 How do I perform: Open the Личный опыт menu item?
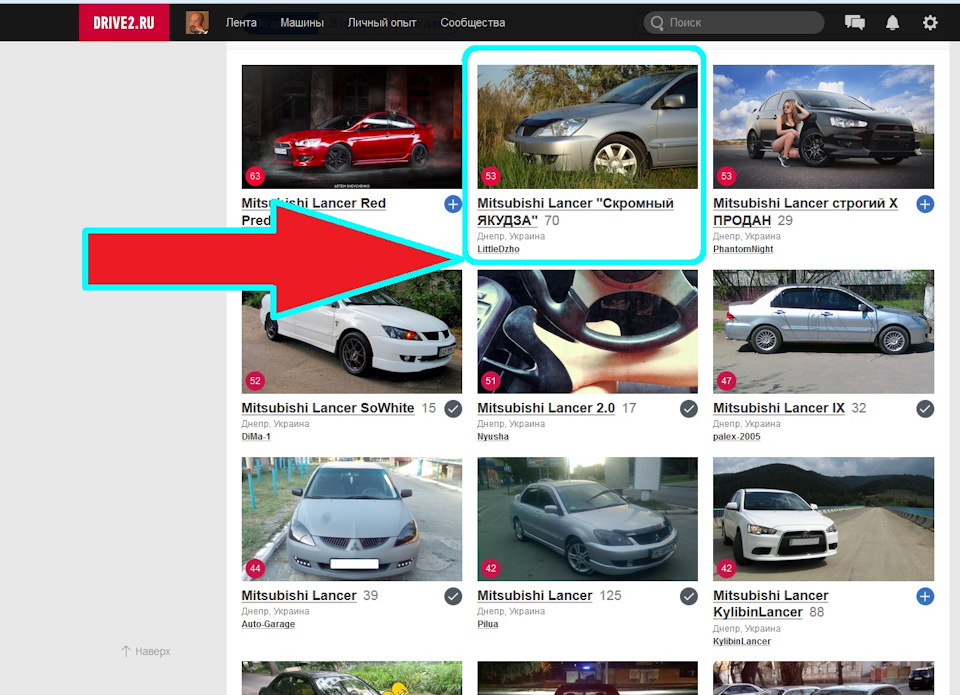pos(382,23)
